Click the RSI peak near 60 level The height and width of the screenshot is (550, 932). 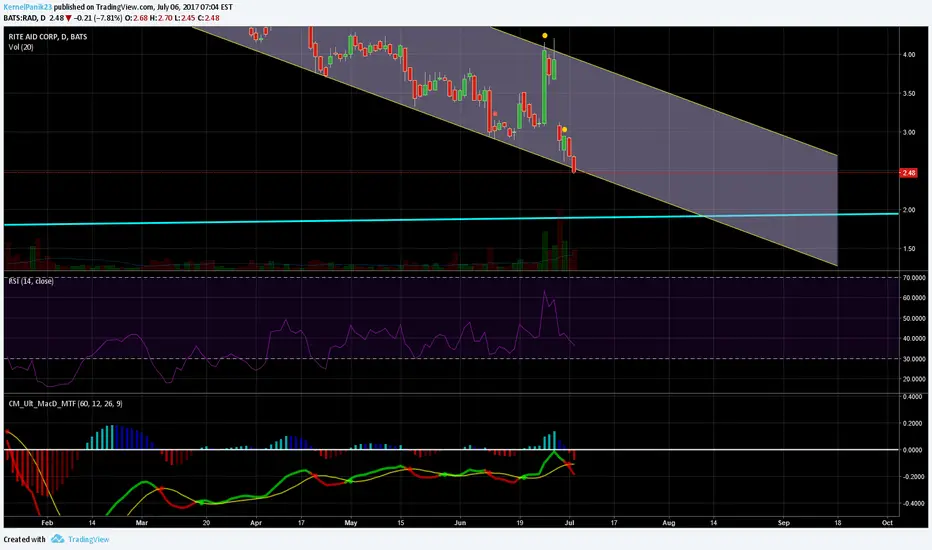tap(544, 292)
